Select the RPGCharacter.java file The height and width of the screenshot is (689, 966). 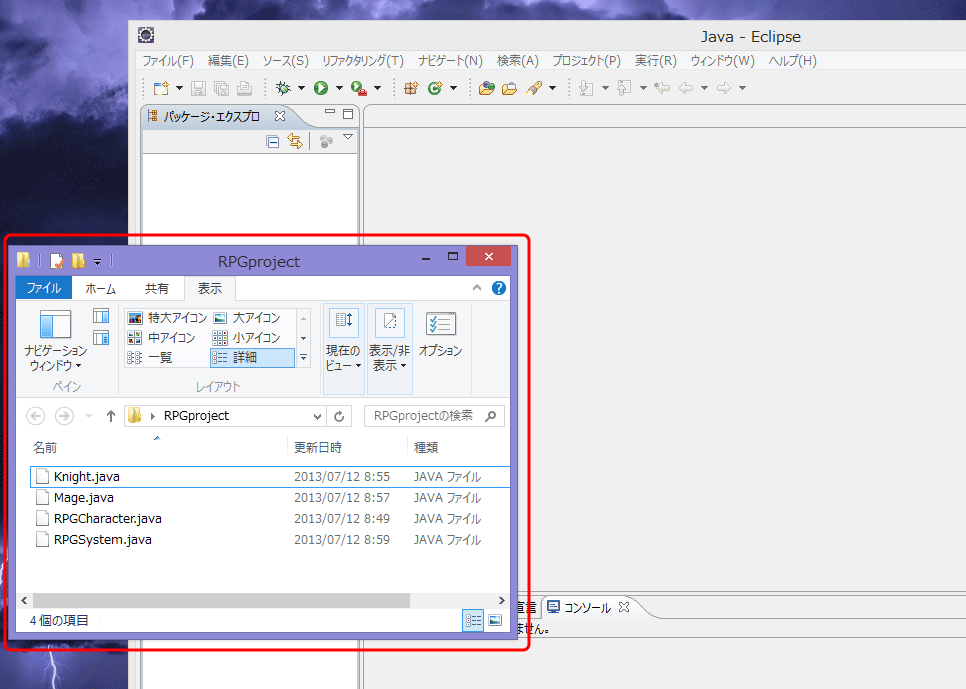(270, 518)
